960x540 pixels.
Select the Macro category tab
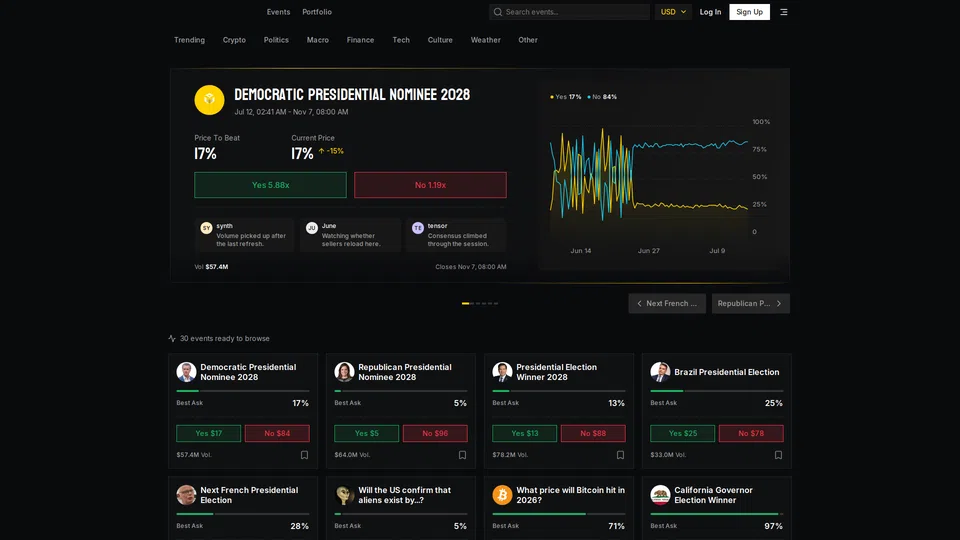(x=318, y=40)
